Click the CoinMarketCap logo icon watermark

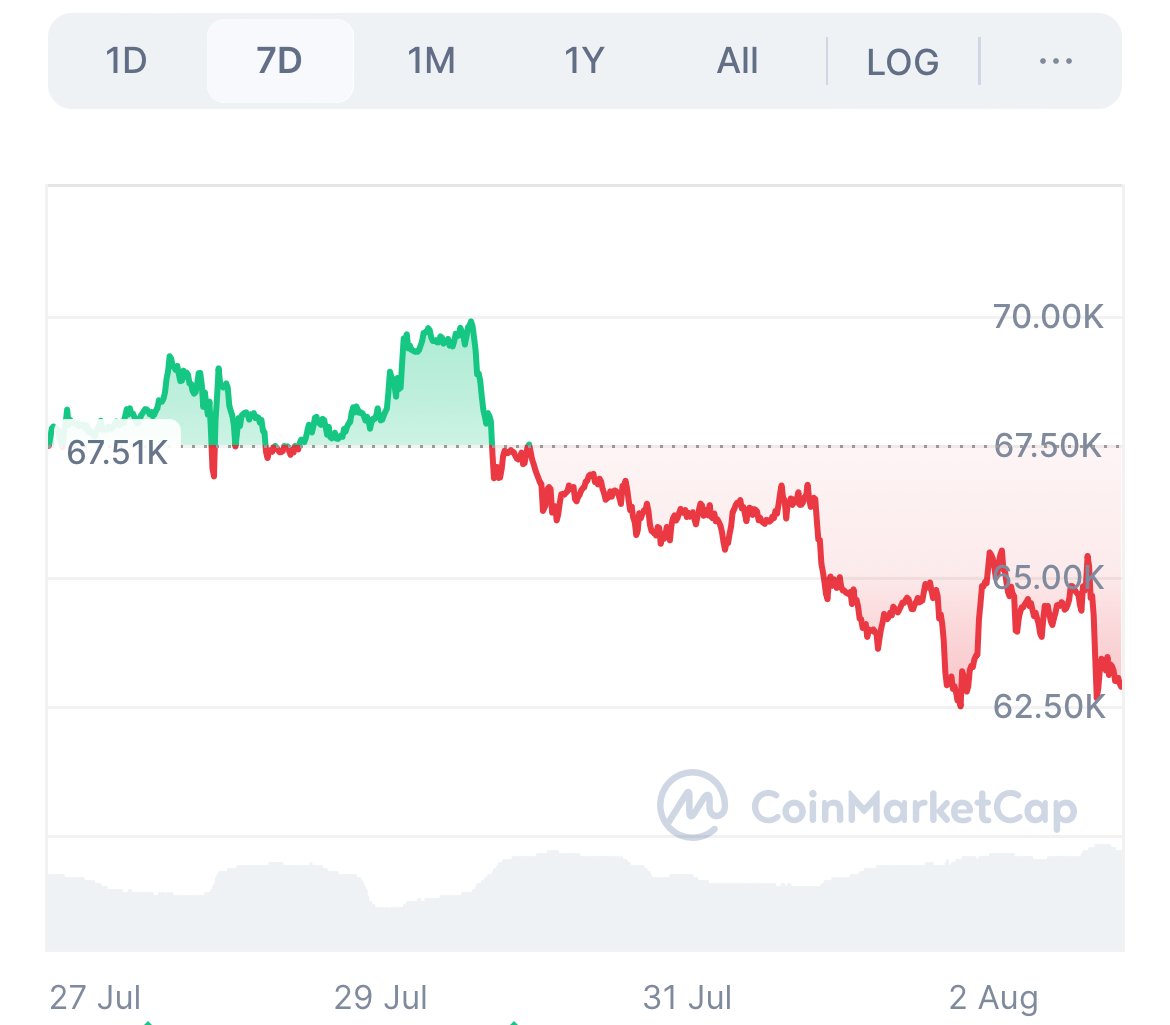692,804
